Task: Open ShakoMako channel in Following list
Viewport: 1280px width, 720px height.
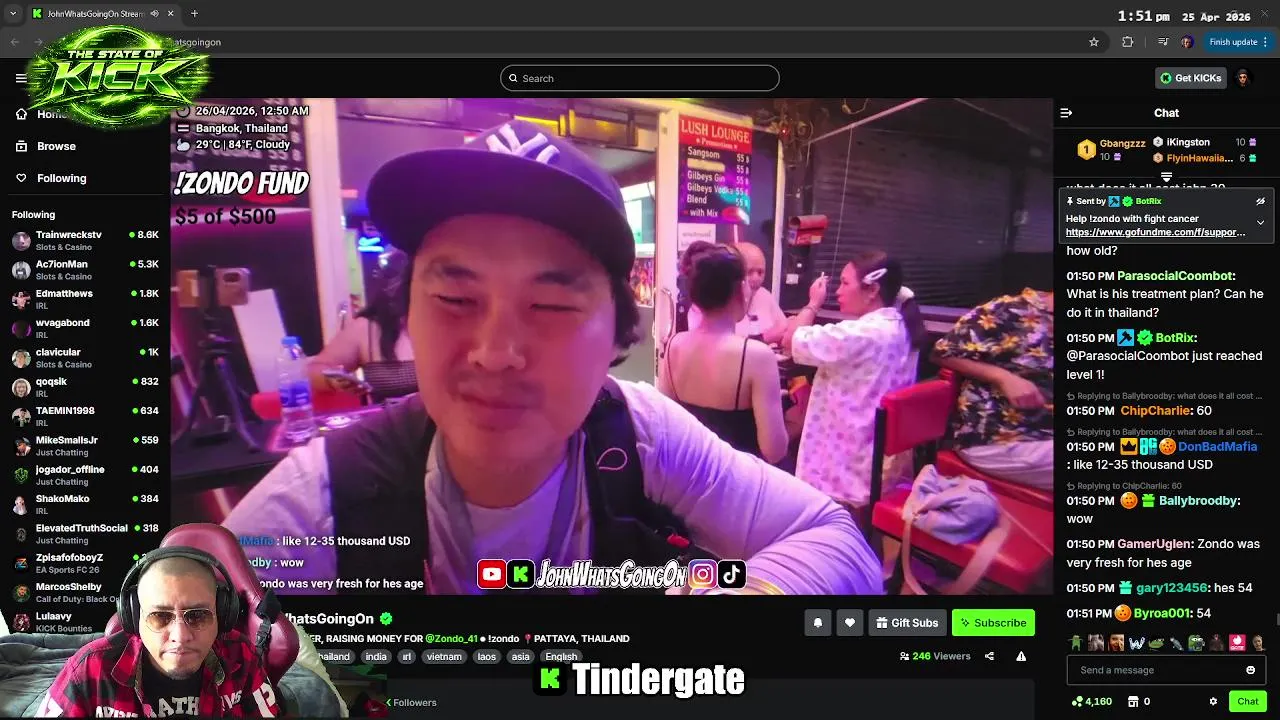Action: pos(85,504)
